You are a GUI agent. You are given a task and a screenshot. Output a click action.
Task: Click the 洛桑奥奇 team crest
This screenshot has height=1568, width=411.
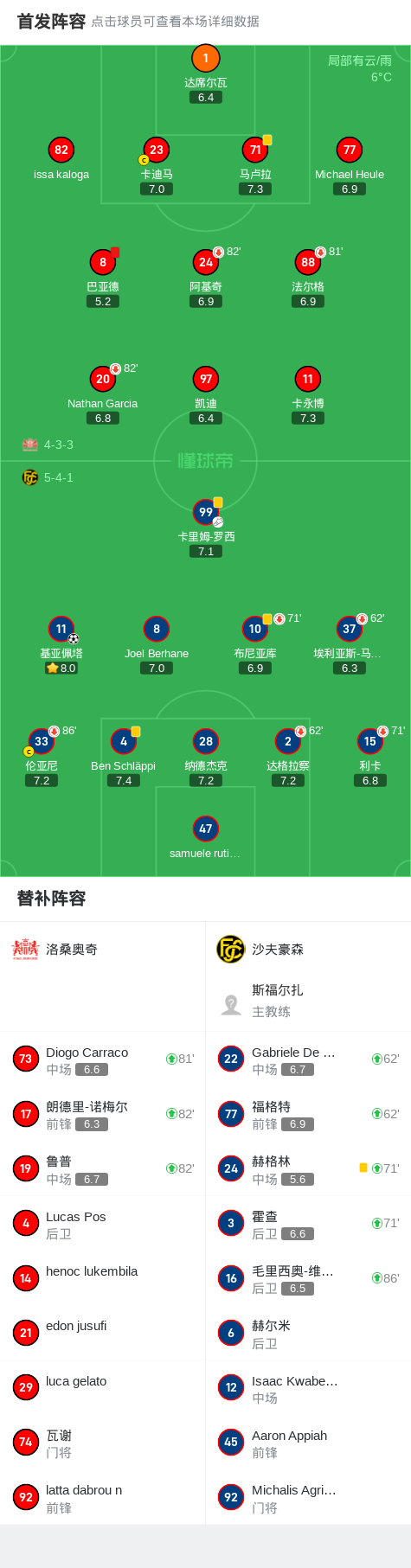25,949
